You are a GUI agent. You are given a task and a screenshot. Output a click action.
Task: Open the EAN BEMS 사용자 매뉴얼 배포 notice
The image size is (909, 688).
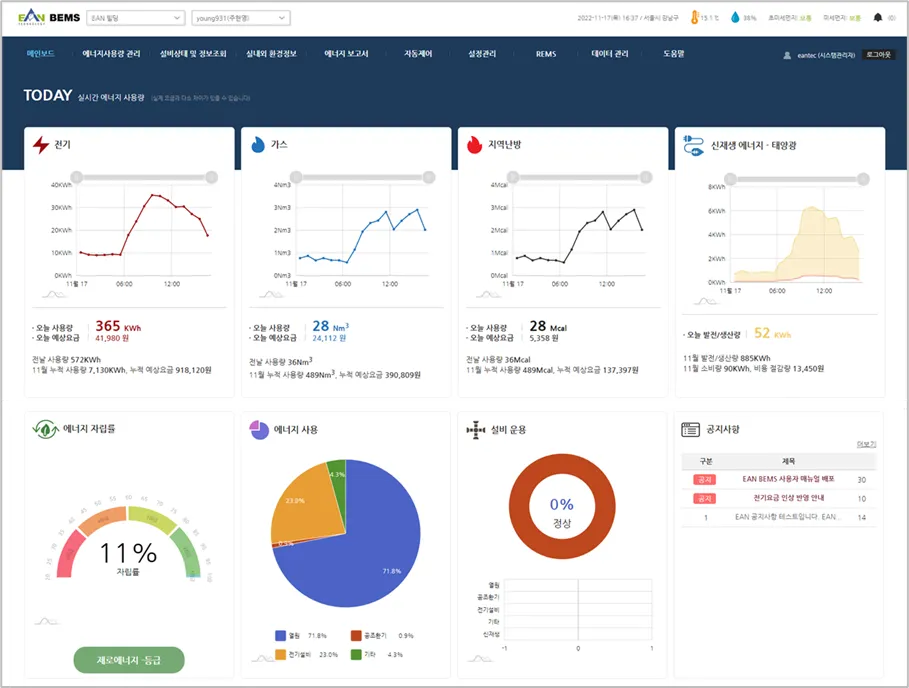coord(788,479)
